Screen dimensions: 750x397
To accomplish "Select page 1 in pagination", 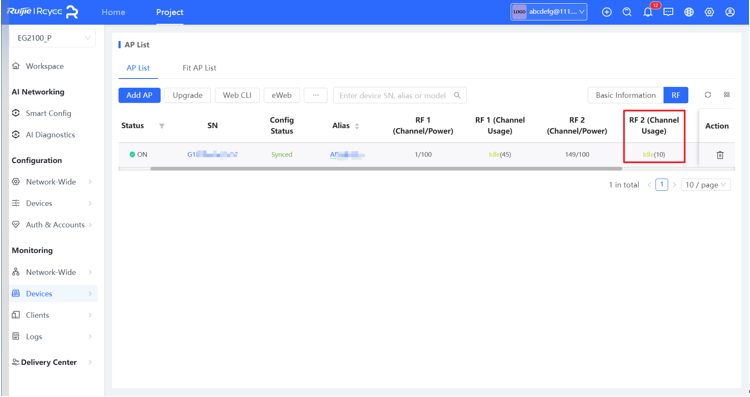I will coord(662,185).
